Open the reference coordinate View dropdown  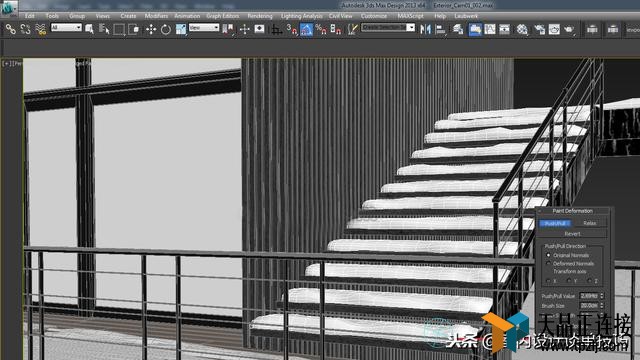pos(204,27)
